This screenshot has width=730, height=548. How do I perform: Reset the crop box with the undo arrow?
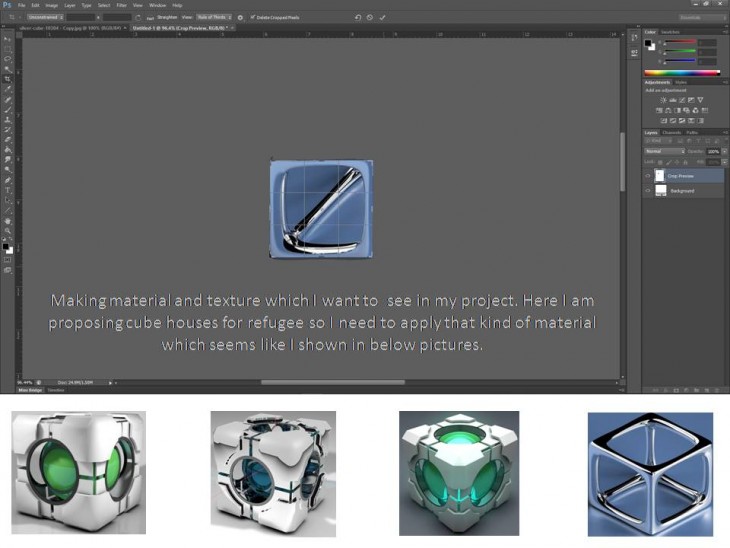pyautogui.click(x=358, y=17)
